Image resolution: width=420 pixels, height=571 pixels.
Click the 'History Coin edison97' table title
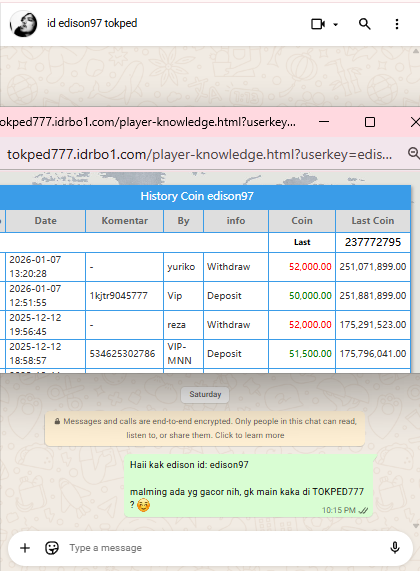pyautogui.click(x=197, y=196)
